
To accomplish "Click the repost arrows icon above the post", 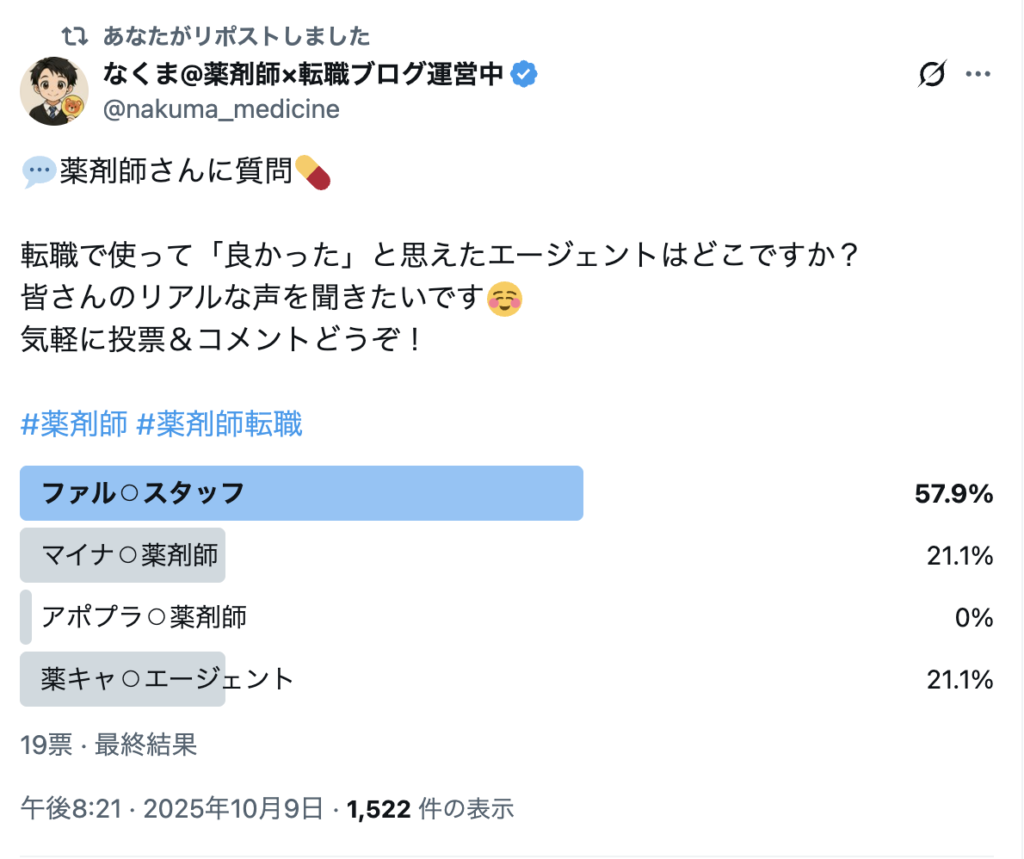I will 75,37.
